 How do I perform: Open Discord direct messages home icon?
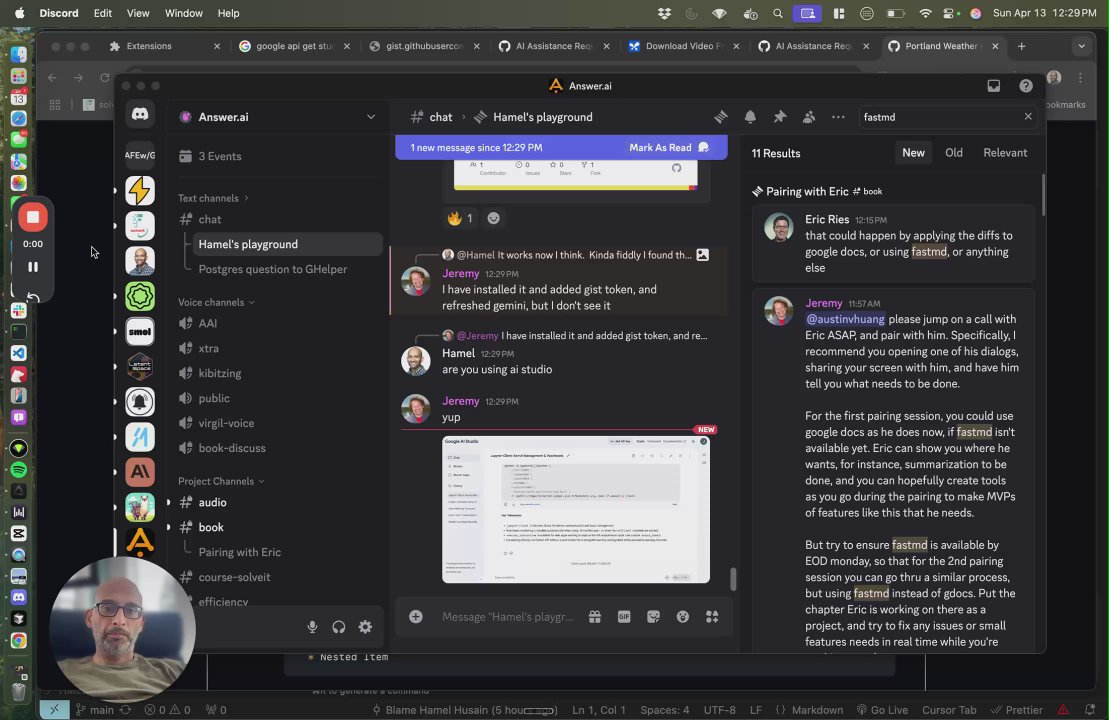[x=140, y=115]
